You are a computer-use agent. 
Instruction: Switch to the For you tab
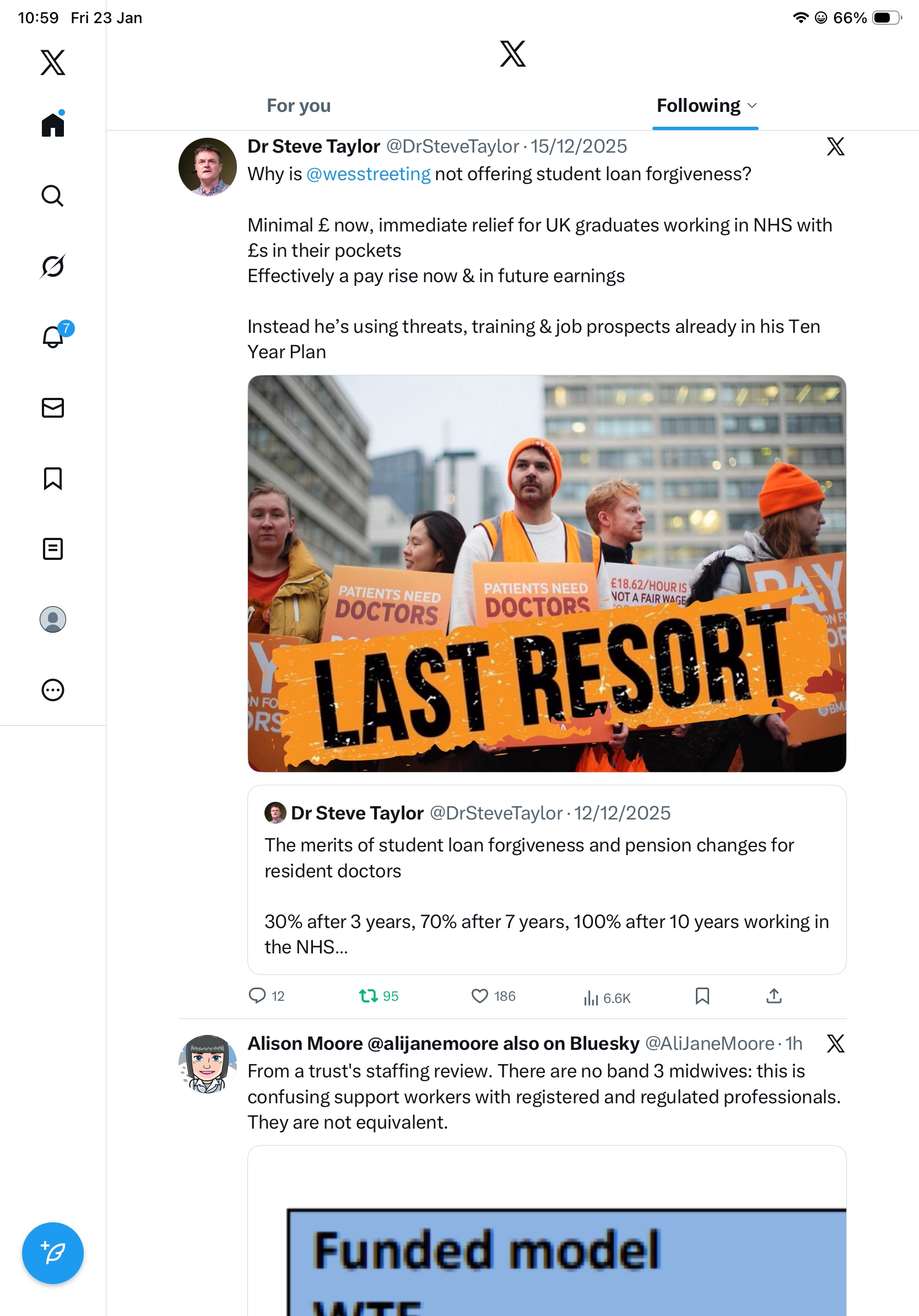pyautogui.click(x=299, y=106)
